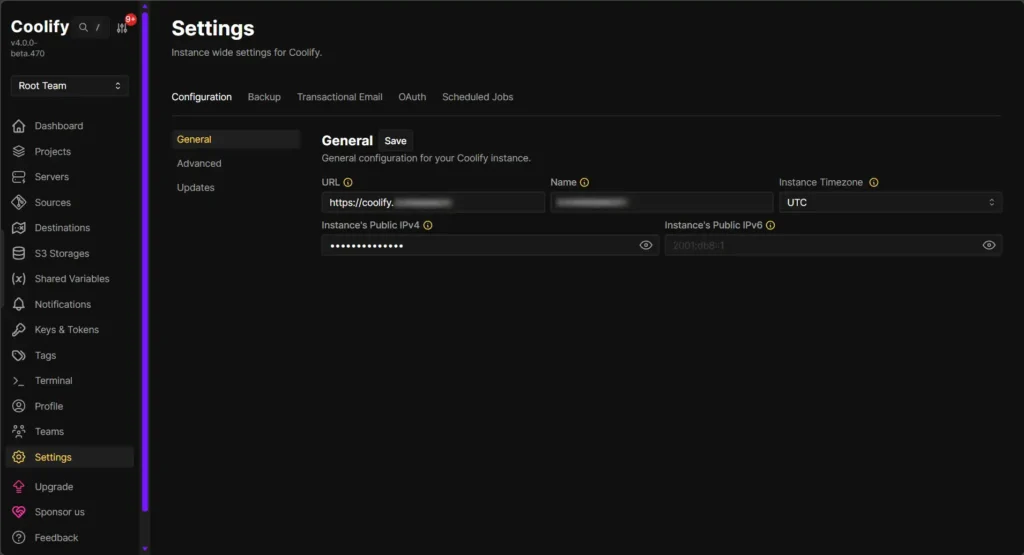The width and height of the screenshot is (1024, 555).
Task: Open the Profile user icon
Action: [x=19, y=406]
